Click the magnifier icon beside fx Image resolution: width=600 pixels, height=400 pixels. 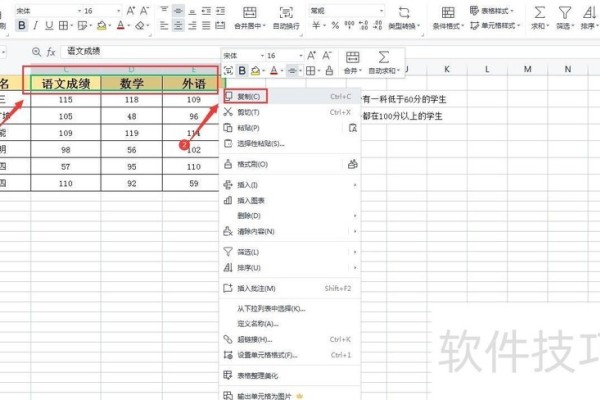pyautogui.click(x=36, y=52)
